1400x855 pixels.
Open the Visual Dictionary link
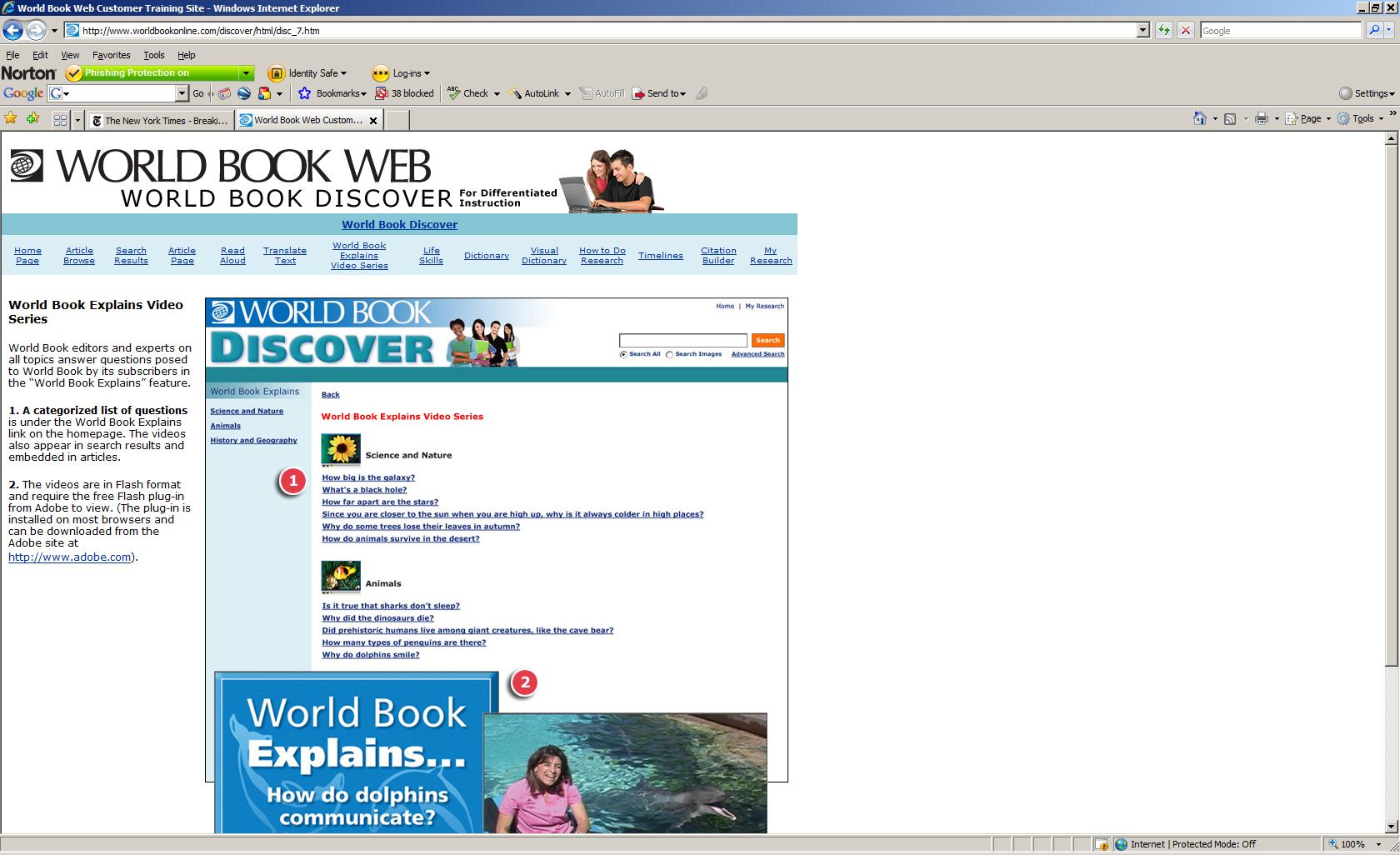click(544, 256)
